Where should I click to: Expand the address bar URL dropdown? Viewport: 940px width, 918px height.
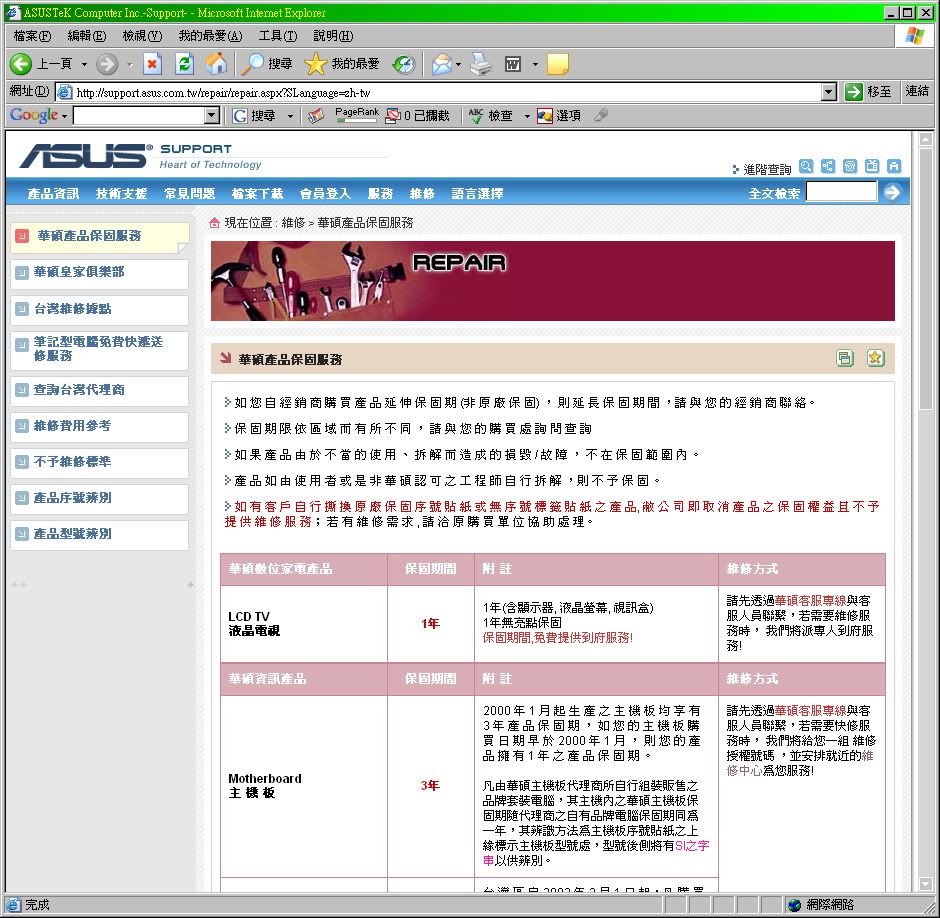[828, 92]
